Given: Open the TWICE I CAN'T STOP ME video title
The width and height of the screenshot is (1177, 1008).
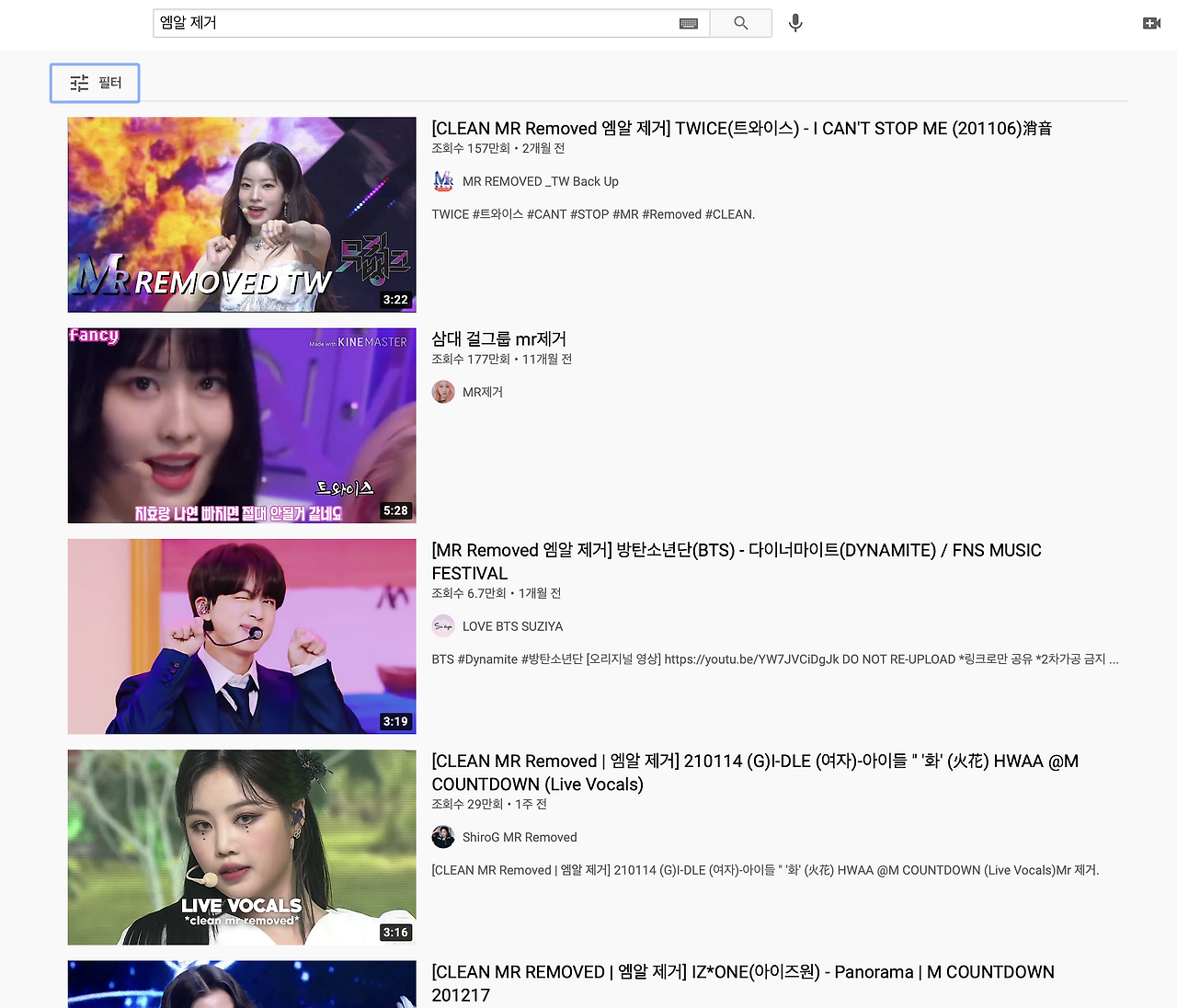Looking at the screenshot, I should tap(741, 128).
